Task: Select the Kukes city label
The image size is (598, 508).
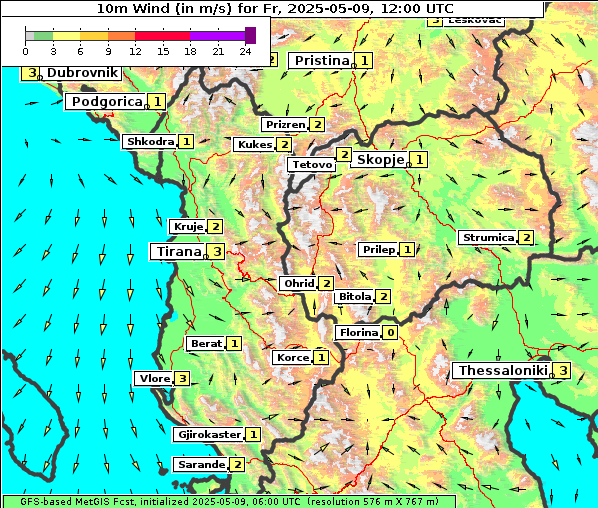Action: (255, 145)
